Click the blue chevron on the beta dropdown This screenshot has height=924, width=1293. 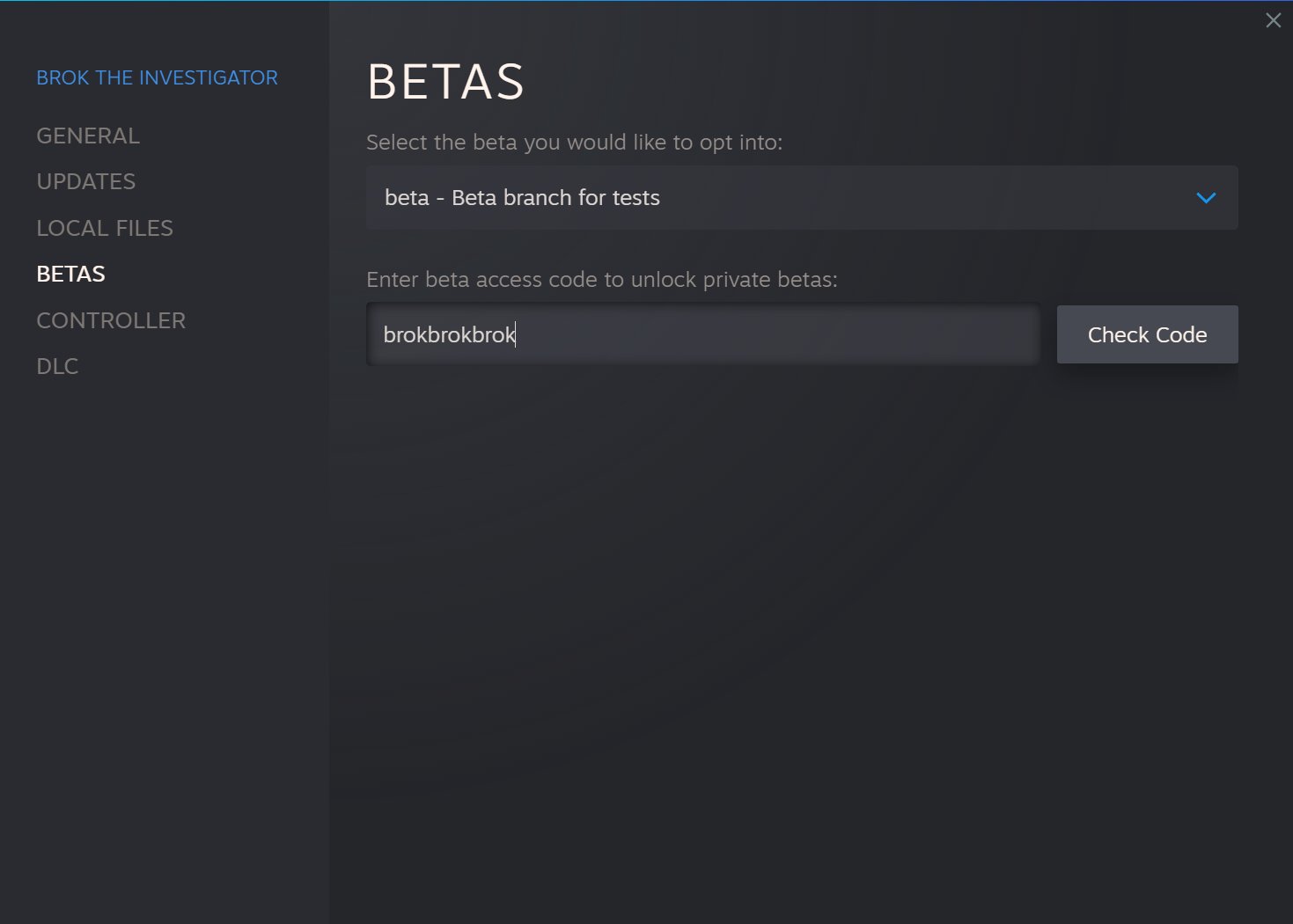1206,198
